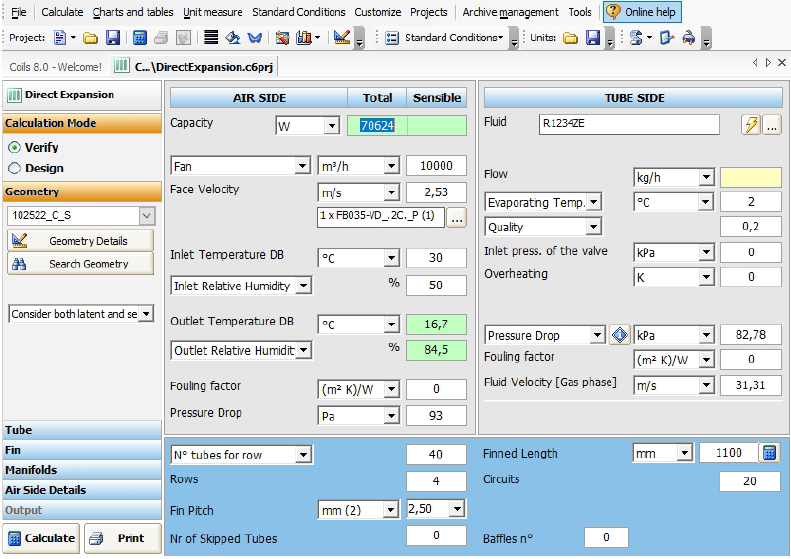Open Online help
The image size is (791, 559).
pos(640,12)
